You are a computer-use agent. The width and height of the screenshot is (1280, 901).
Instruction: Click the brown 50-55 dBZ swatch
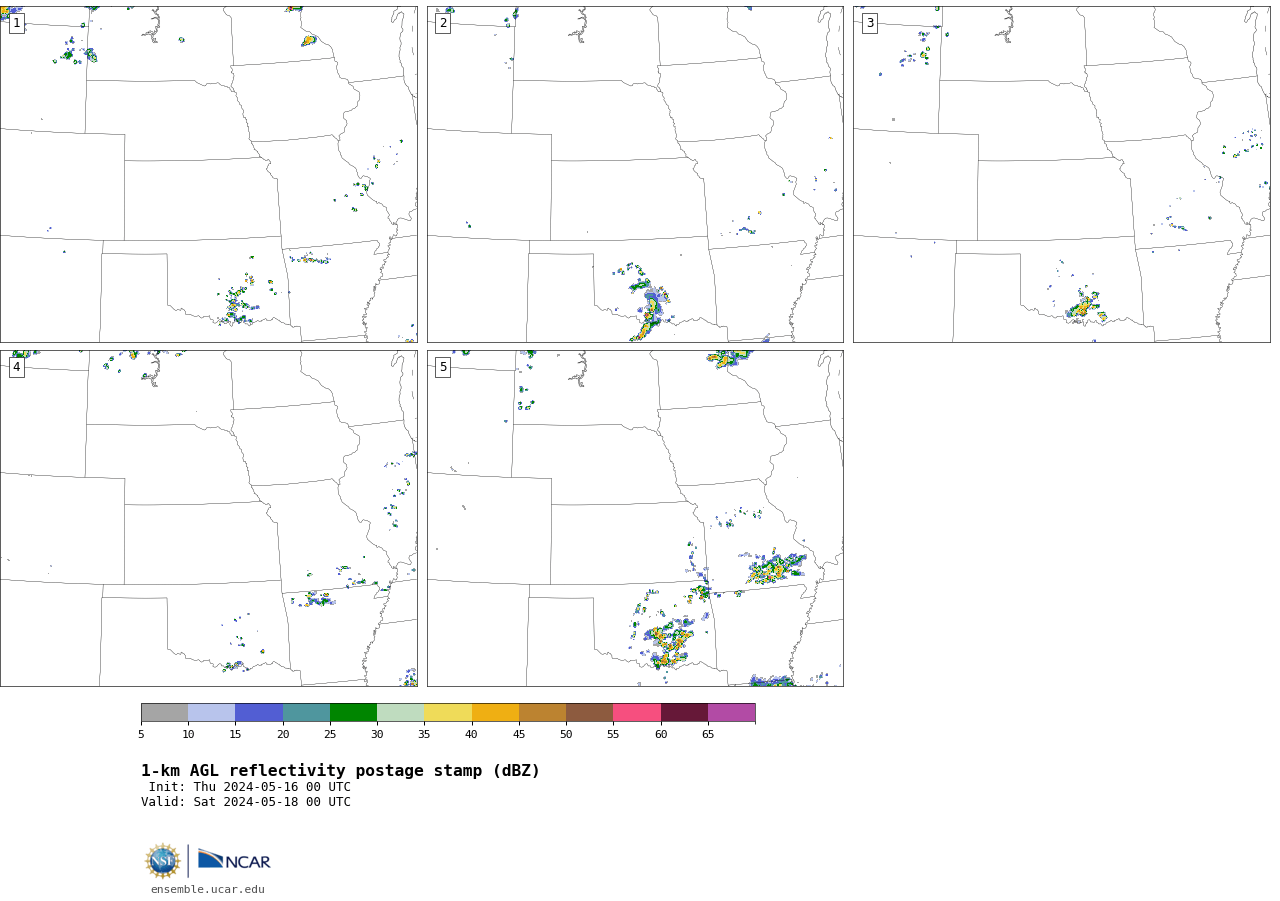click(x=590, y=713)
